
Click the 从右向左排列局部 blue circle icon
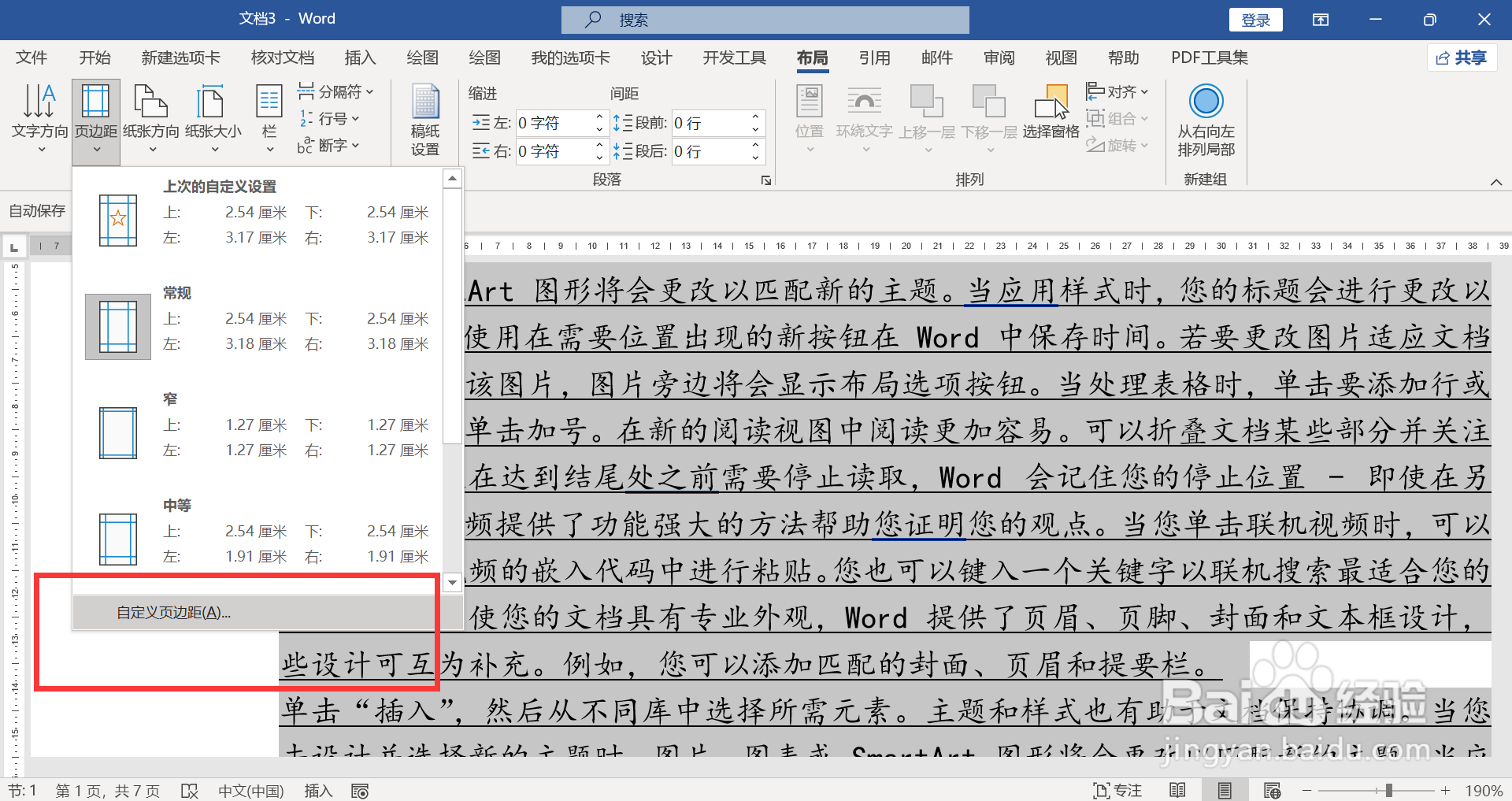pyautogui.click(x=1206, y=102)
